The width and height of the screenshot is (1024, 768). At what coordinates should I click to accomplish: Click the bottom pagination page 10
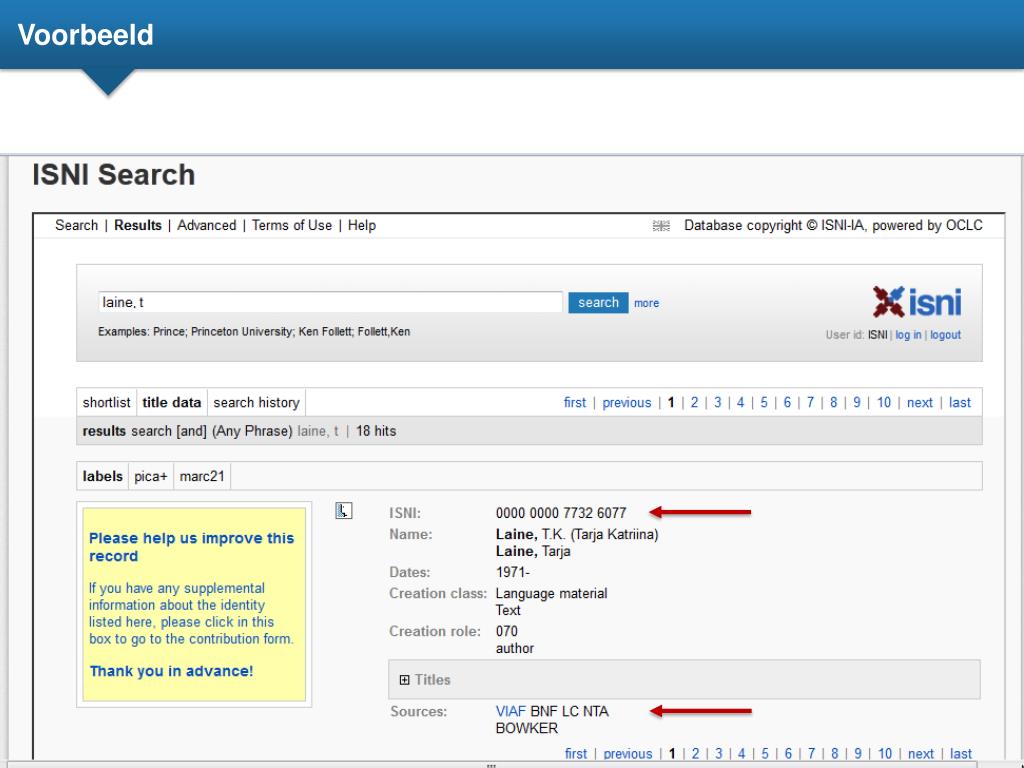pyautogui.click(x=885, y=754)
